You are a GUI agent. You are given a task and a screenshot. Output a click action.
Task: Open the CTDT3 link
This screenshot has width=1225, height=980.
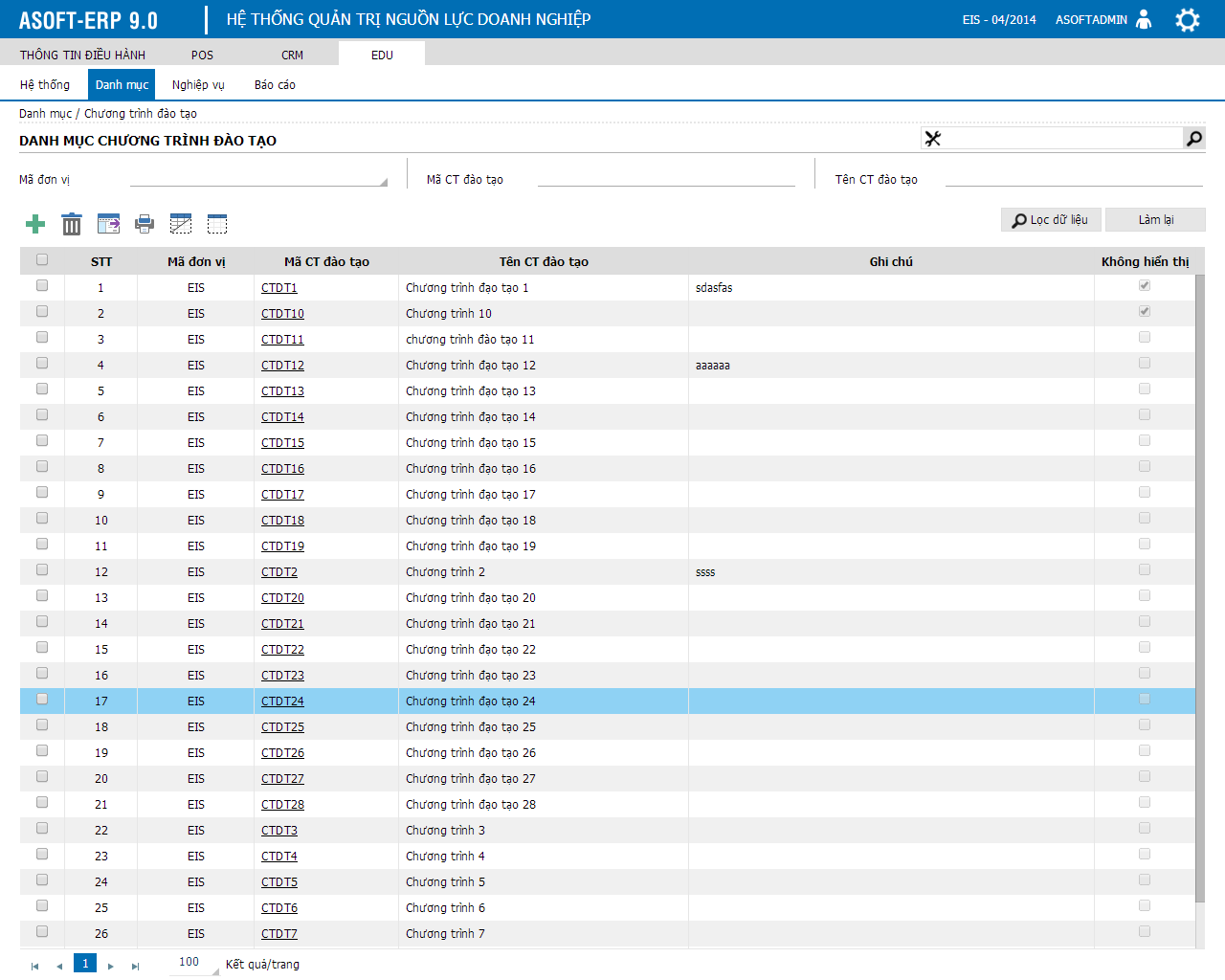click(x=279, y=830)
